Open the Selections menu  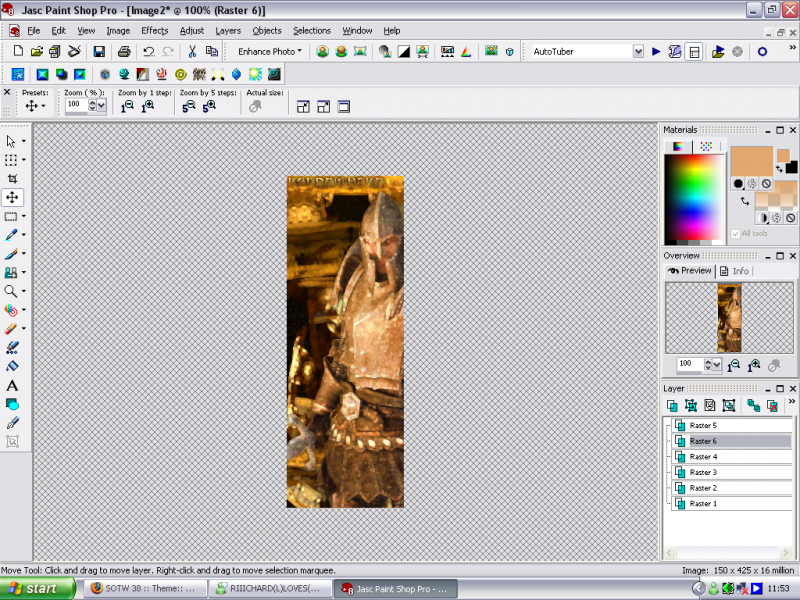click(312, 31)
